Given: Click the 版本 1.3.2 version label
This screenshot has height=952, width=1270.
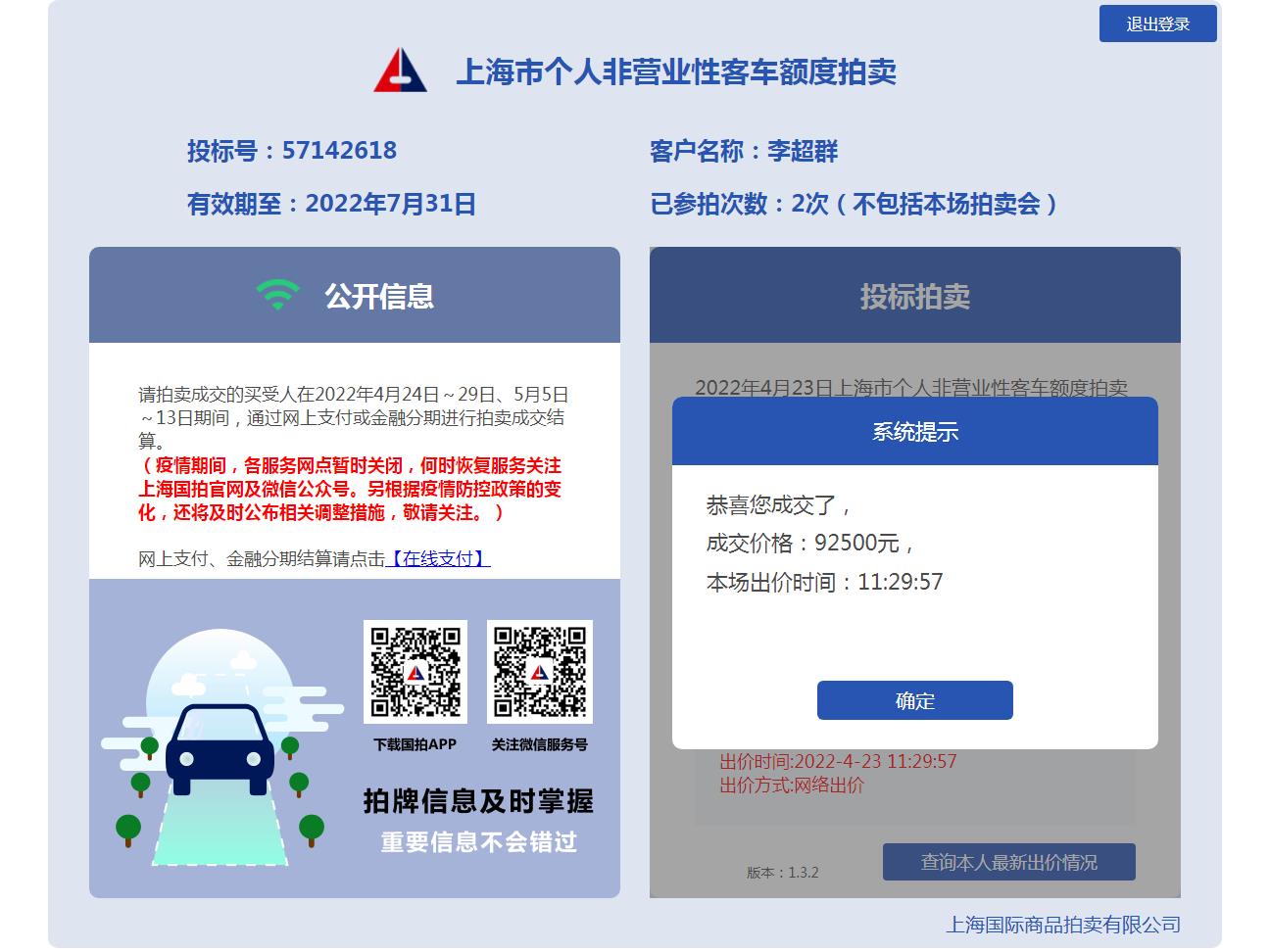Looking at the screenshot, I should click(x=782, y=873).
